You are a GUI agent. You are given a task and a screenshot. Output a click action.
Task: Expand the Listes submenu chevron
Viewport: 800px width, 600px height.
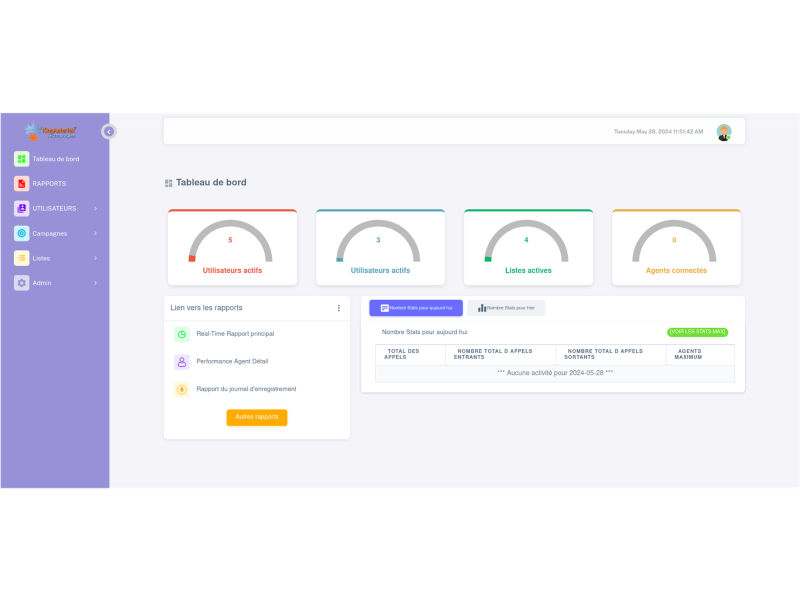click(95, 258)
